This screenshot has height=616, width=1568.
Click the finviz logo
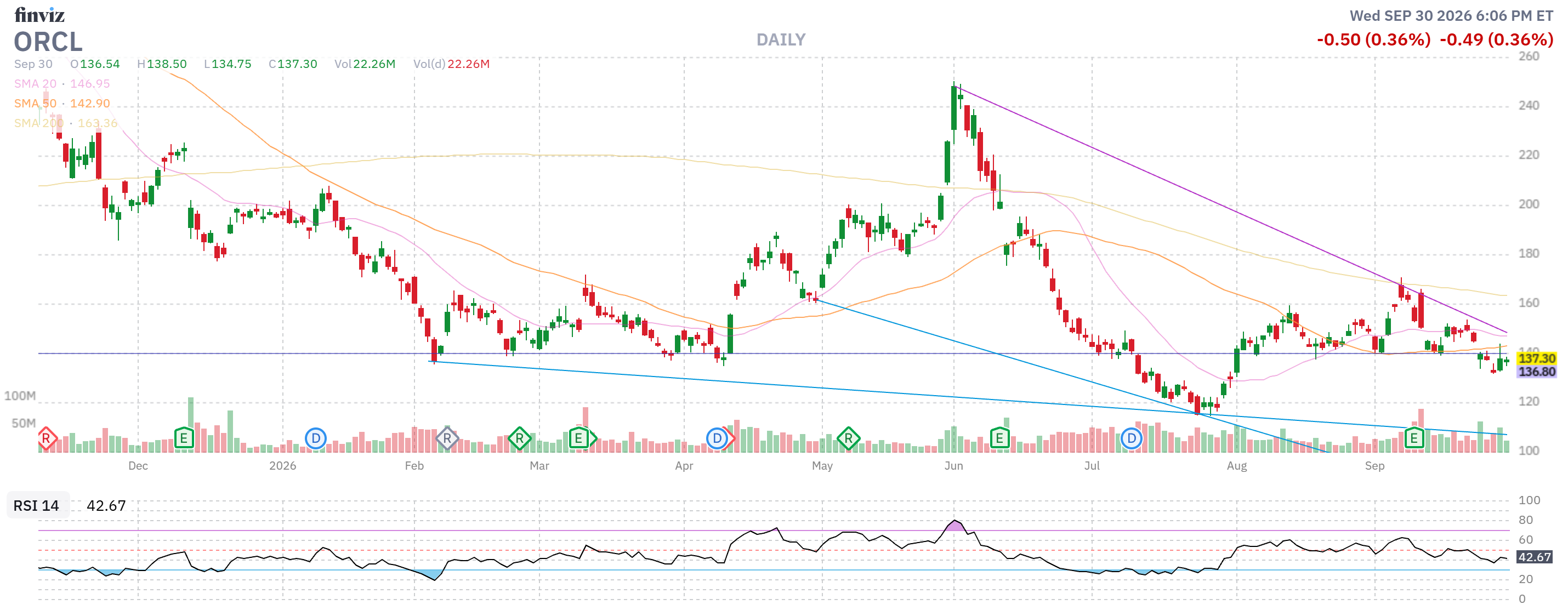click(x=39, y=15)
